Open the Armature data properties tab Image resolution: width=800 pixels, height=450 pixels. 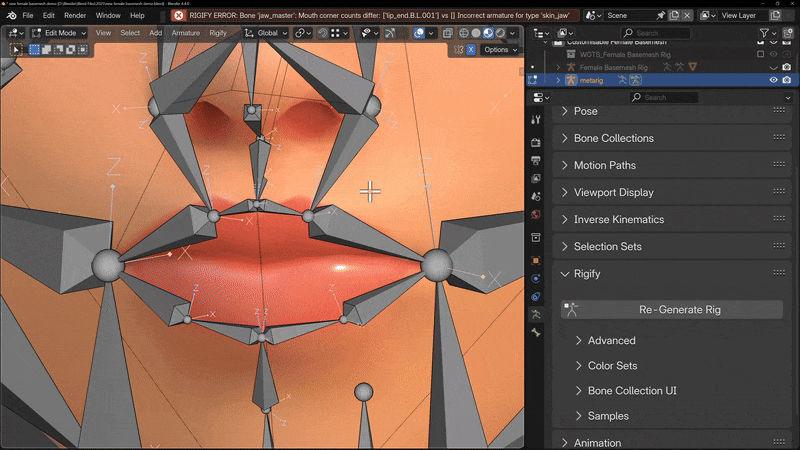[x=536, y=314]
